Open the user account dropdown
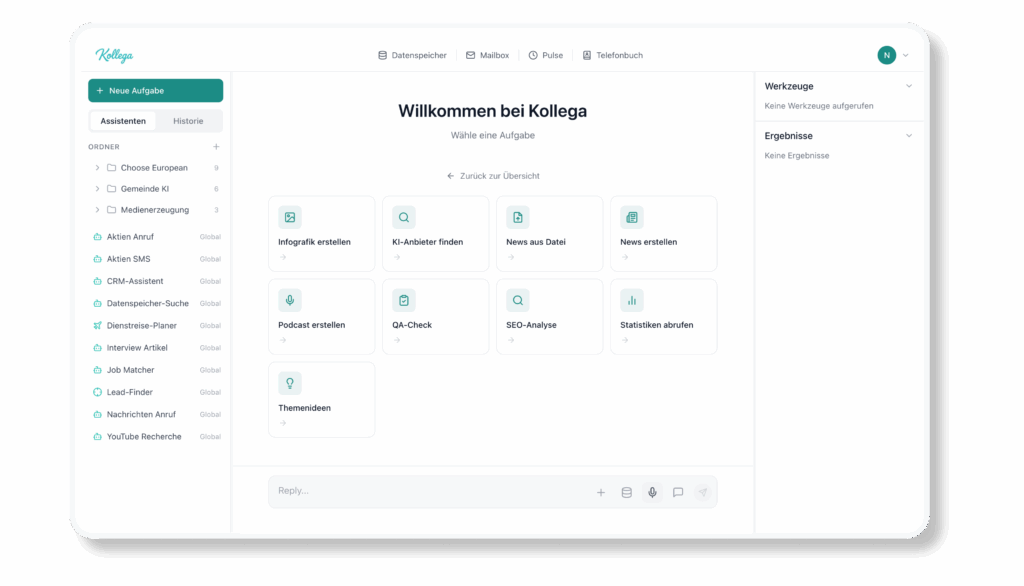Viewport: 1024px width, 586px height. tap(893, 55)
